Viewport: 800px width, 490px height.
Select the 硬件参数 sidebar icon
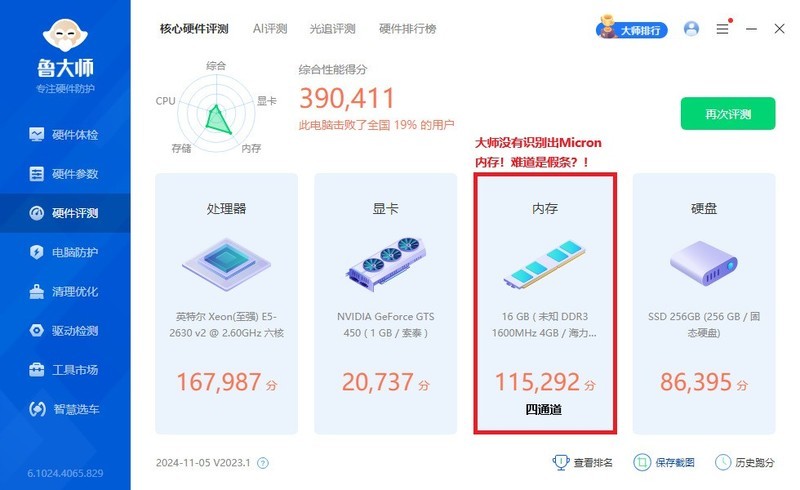click(x=36, y=174)
